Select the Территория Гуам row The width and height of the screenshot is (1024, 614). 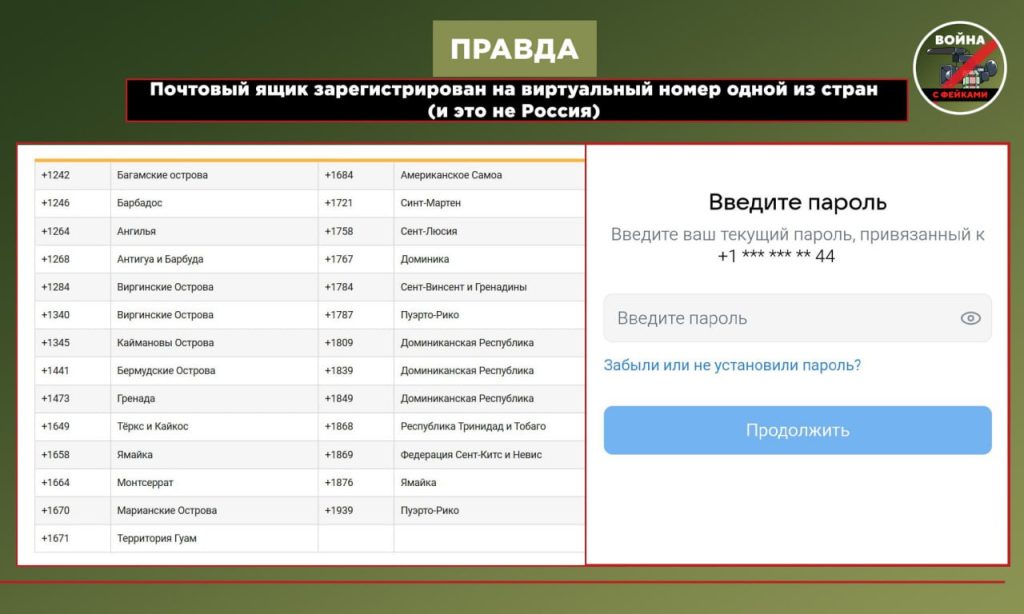(x=156, y=539)
